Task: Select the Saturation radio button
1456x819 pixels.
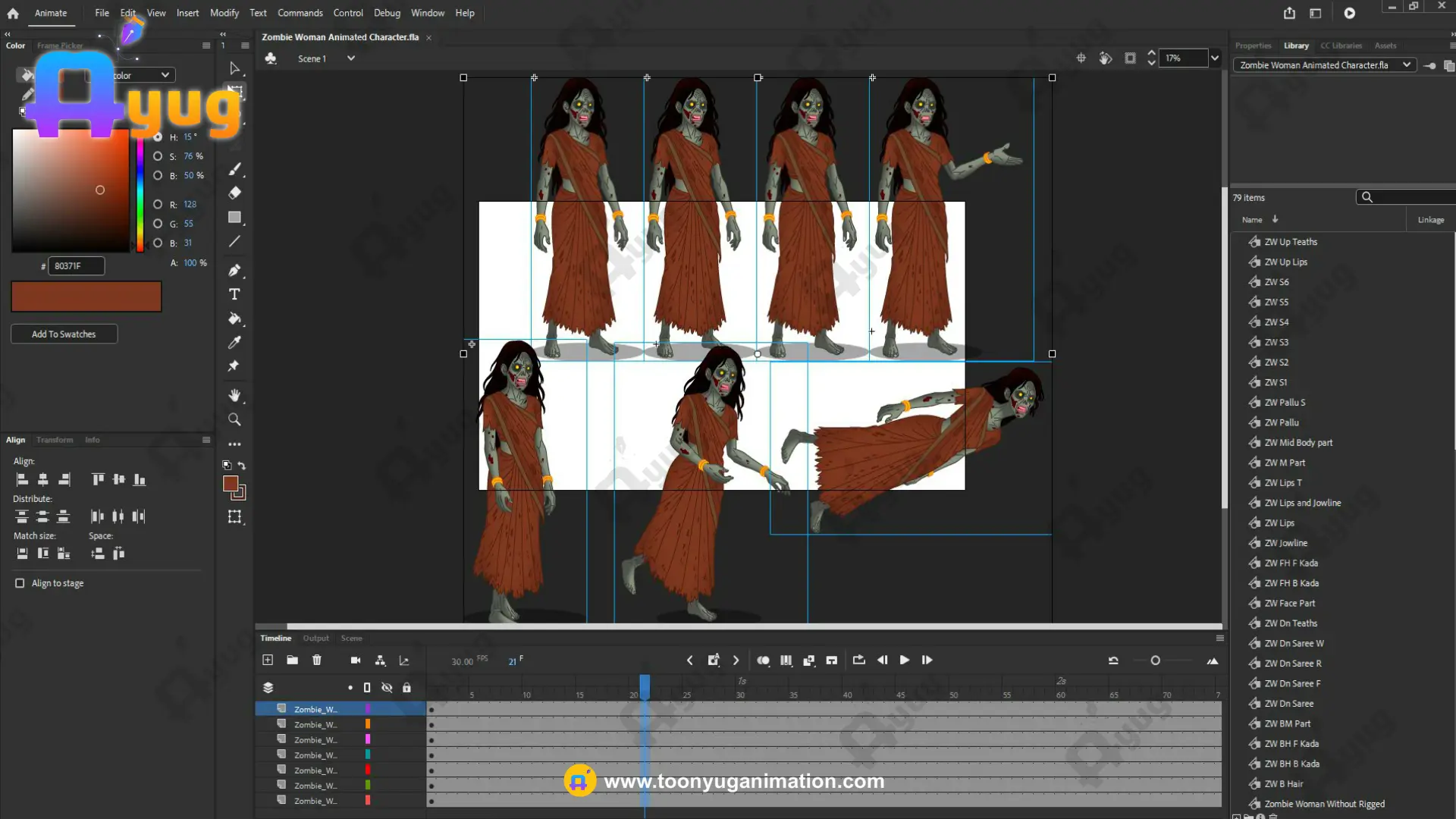Action: click(158, 156)
